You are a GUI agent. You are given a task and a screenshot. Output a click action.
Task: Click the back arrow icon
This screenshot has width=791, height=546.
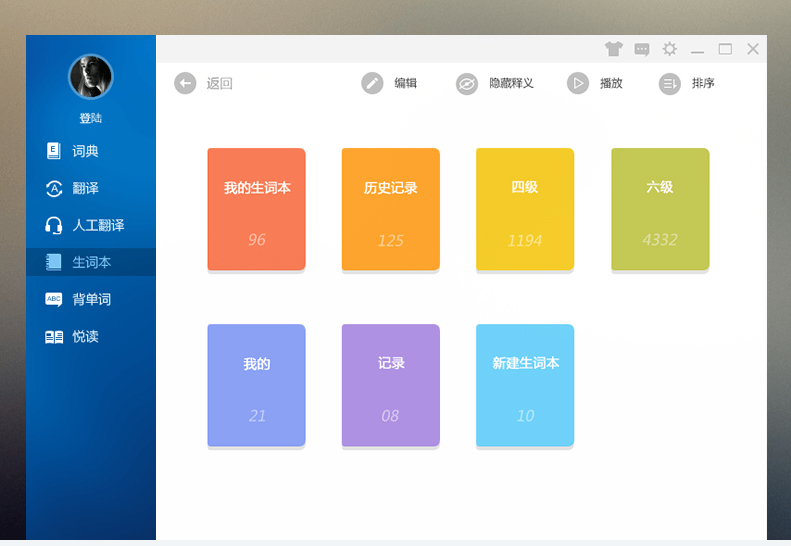(x=185, y=83)
